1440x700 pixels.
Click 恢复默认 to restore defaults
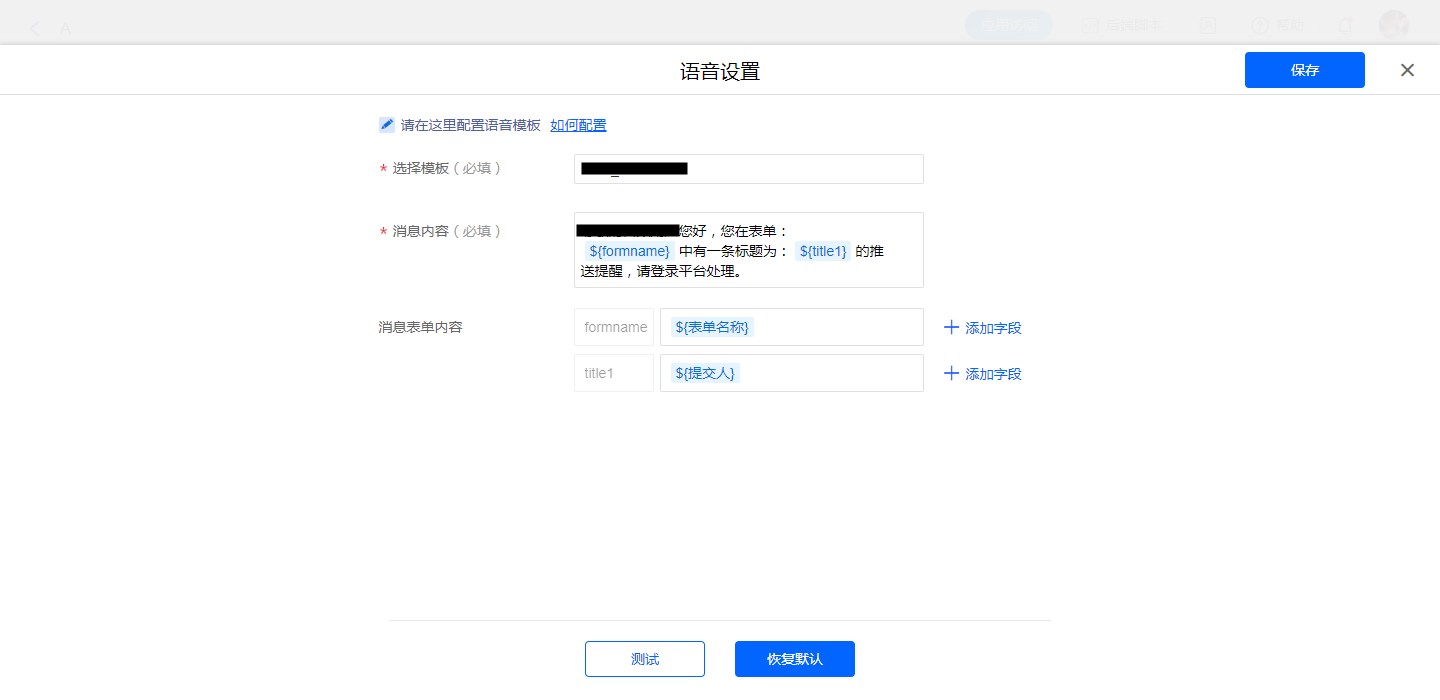point(795,659)
